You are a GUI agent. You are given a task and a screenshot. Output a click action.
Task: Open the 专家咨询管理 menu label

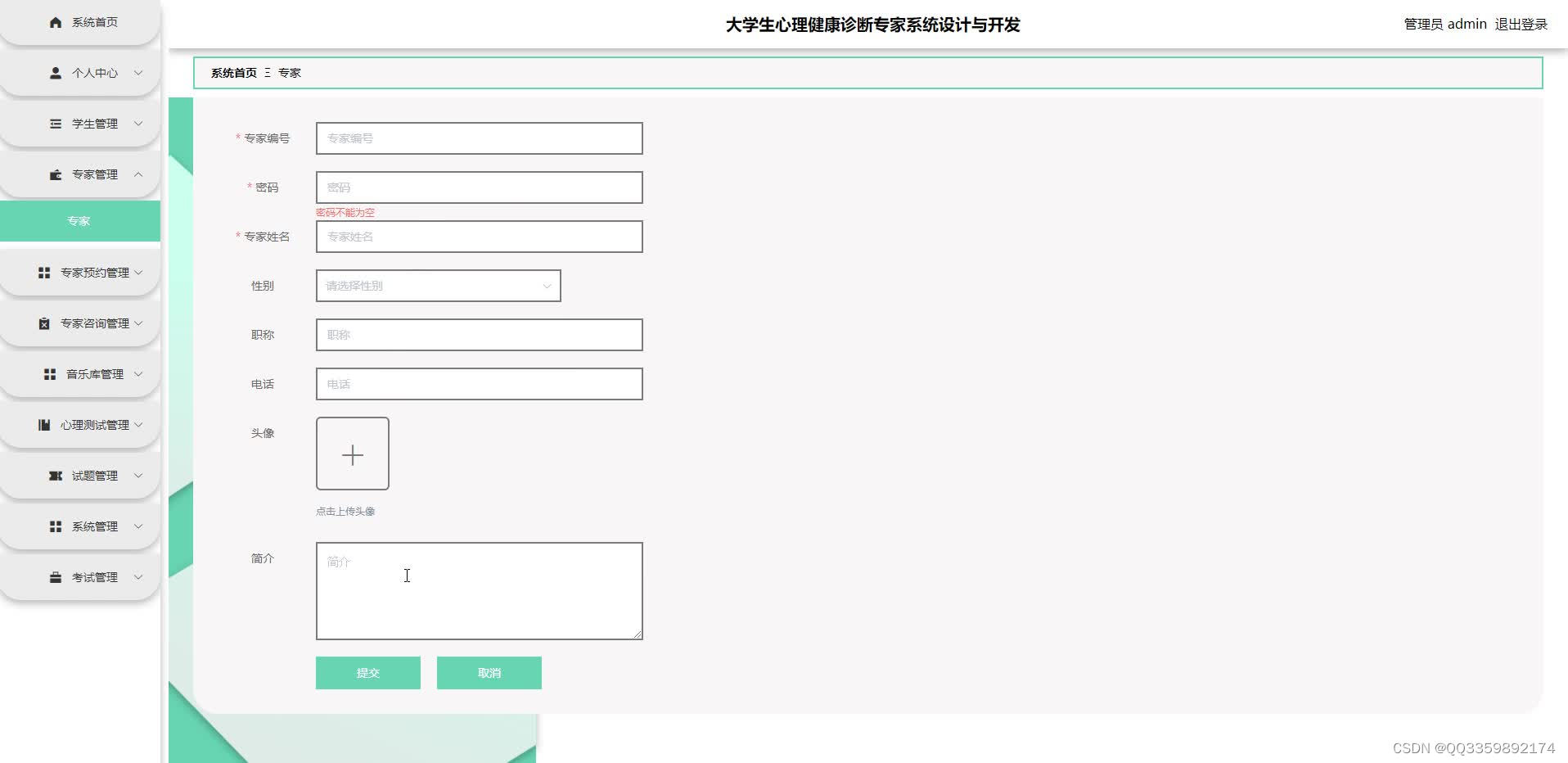click(95, 323)
